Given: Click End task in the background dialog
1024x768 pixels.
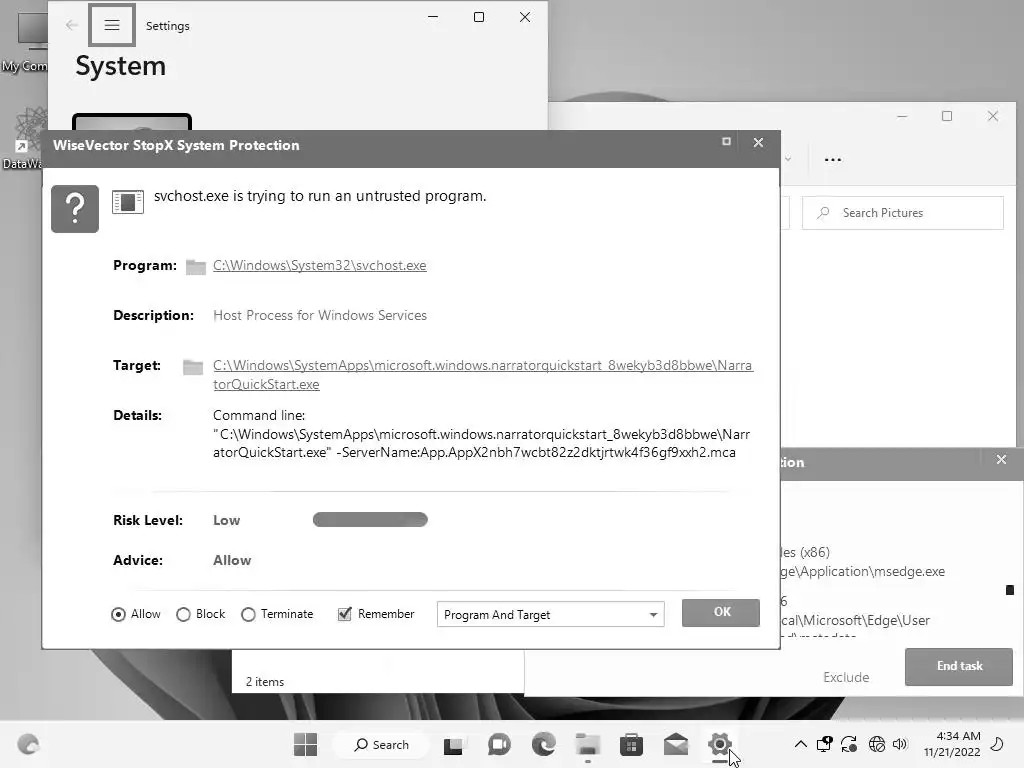Looking at the screenshot, I should [x=959, y=667].
